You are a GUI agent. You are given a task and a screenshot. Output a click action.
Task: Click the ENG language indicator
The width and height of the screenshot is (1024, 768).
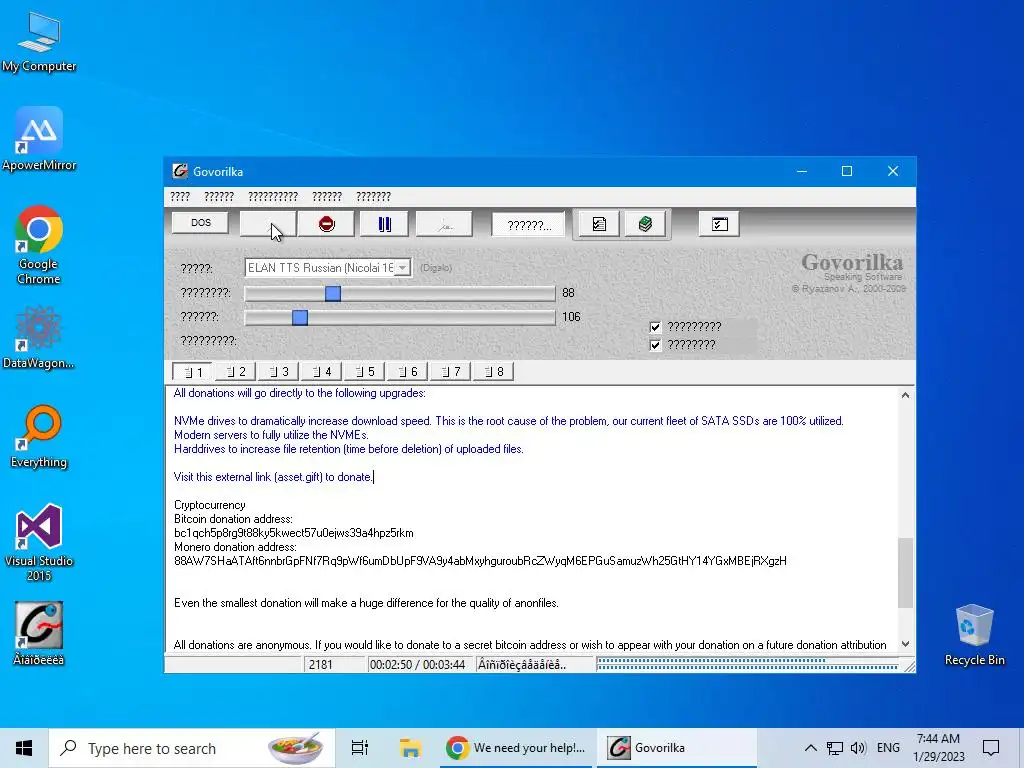[888, 748]
